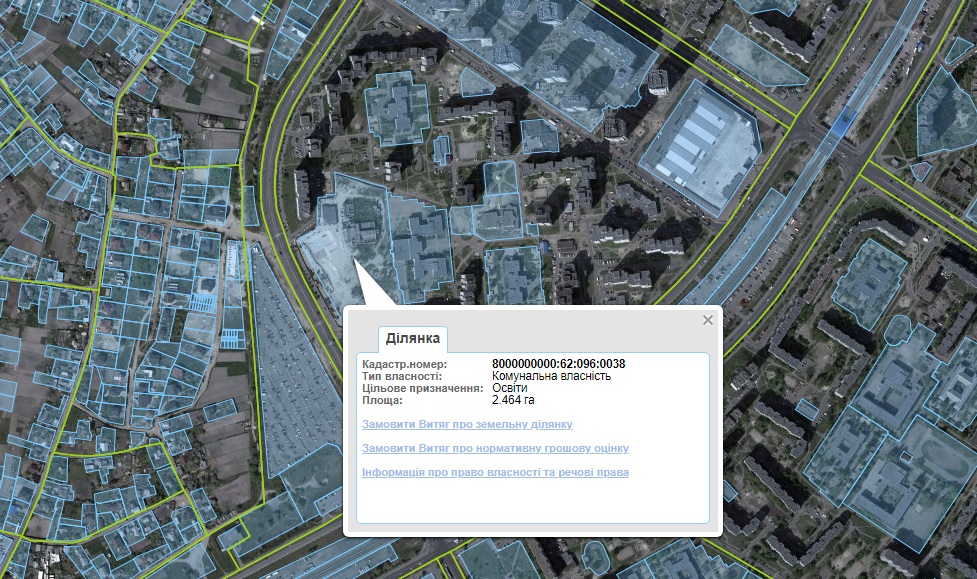Select the Ділянка tab
This screenshot has height=579, width=977.
412,339
